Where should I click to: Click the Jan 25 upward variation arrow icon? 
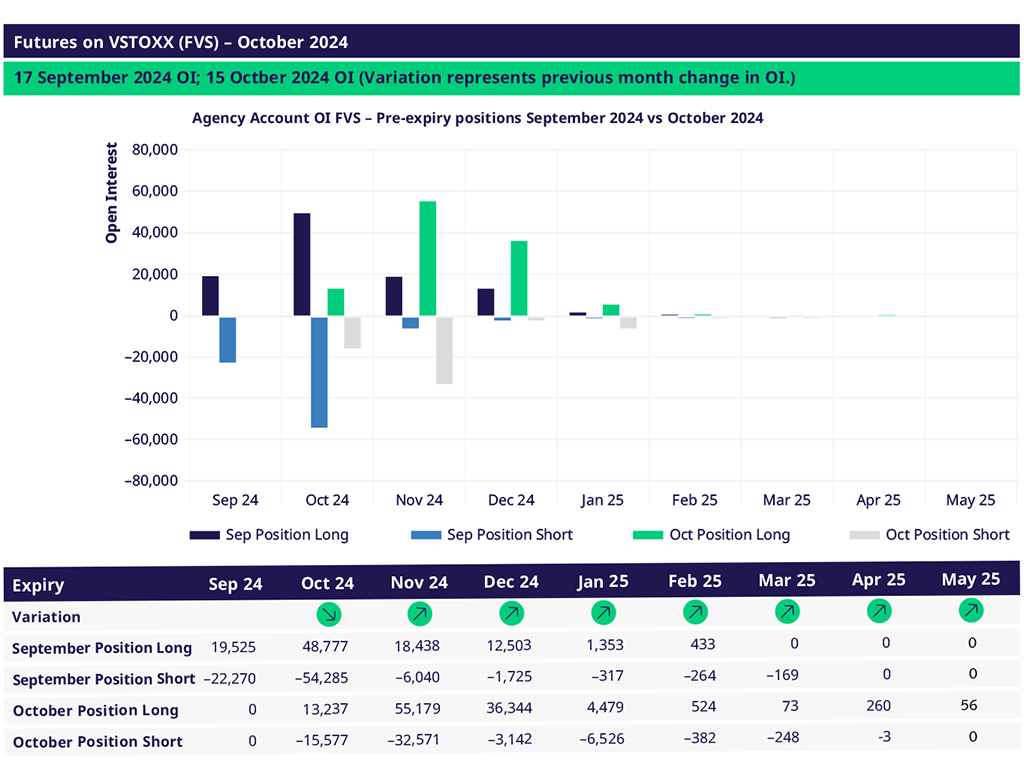pos(603,612)
